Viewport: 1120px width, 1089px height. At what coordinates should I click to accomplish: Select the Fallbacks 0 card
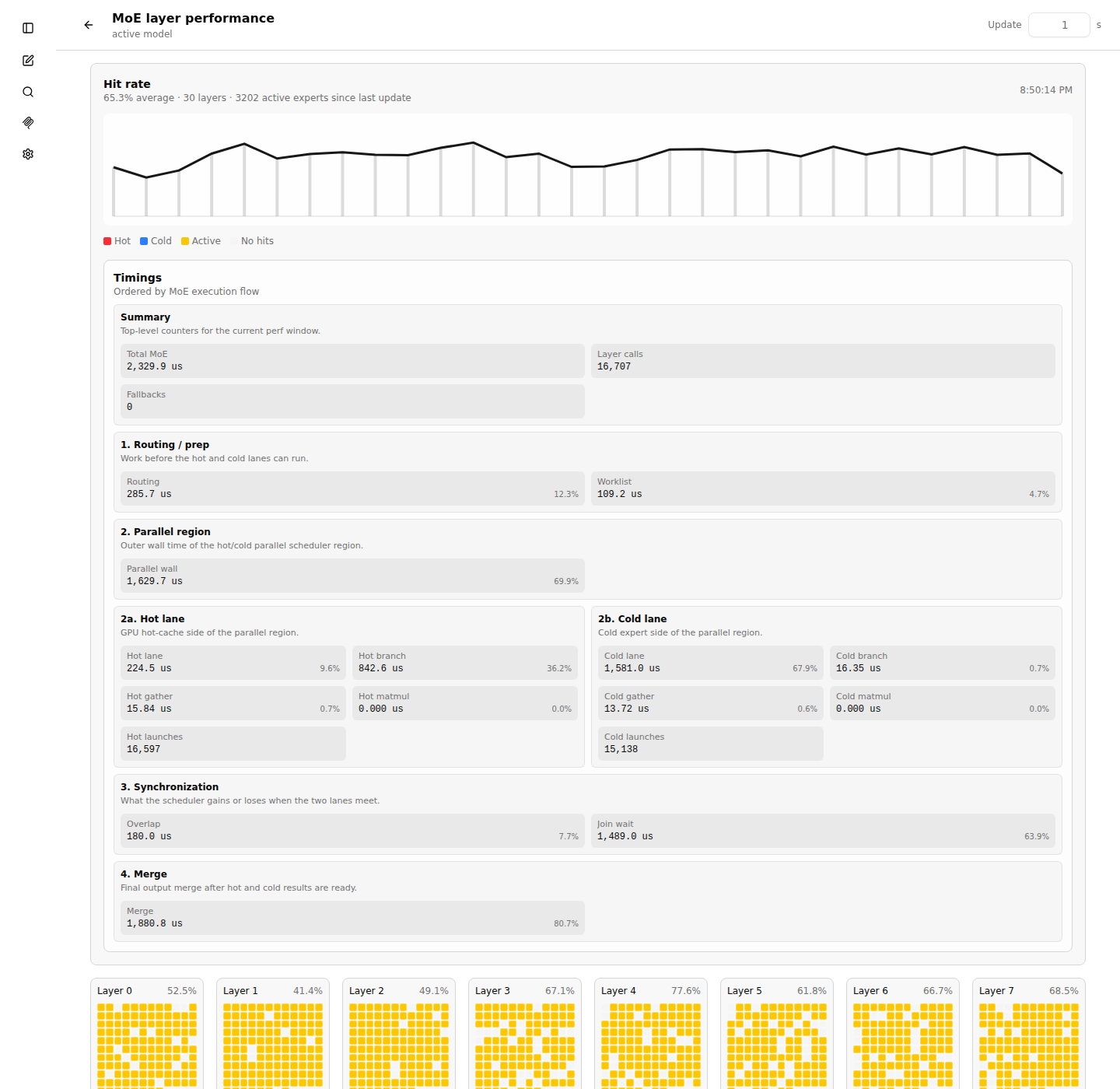pyautogui.click(x=352, y=401)
